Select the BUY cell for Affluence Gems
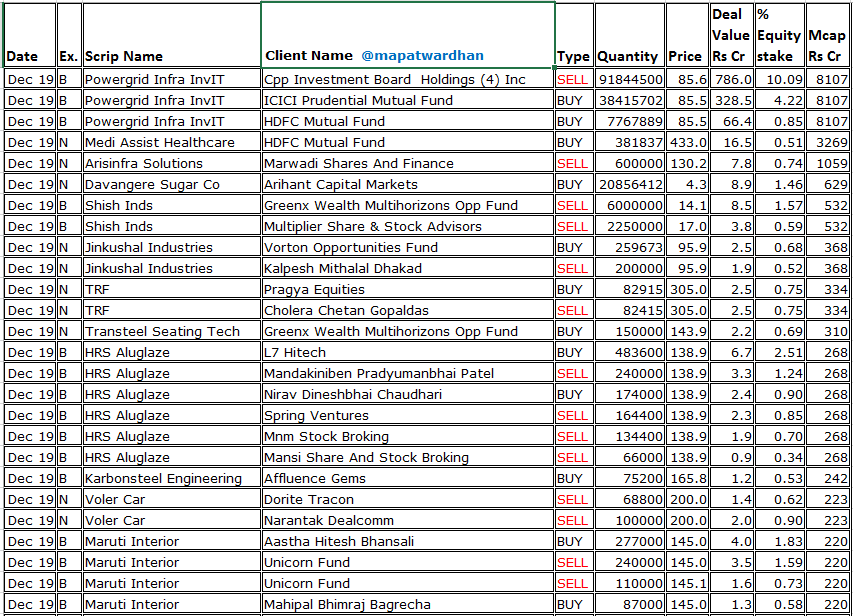Viewport: 853px width, 616px height. (574, 479)
